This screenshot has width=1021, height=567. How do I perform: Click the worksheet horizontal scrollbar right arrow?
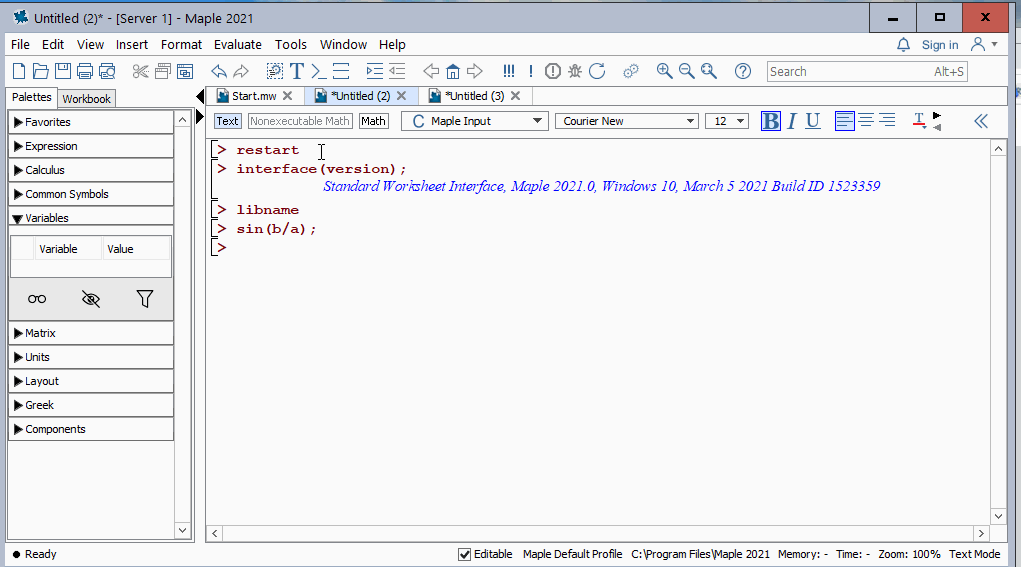[981, 534]
